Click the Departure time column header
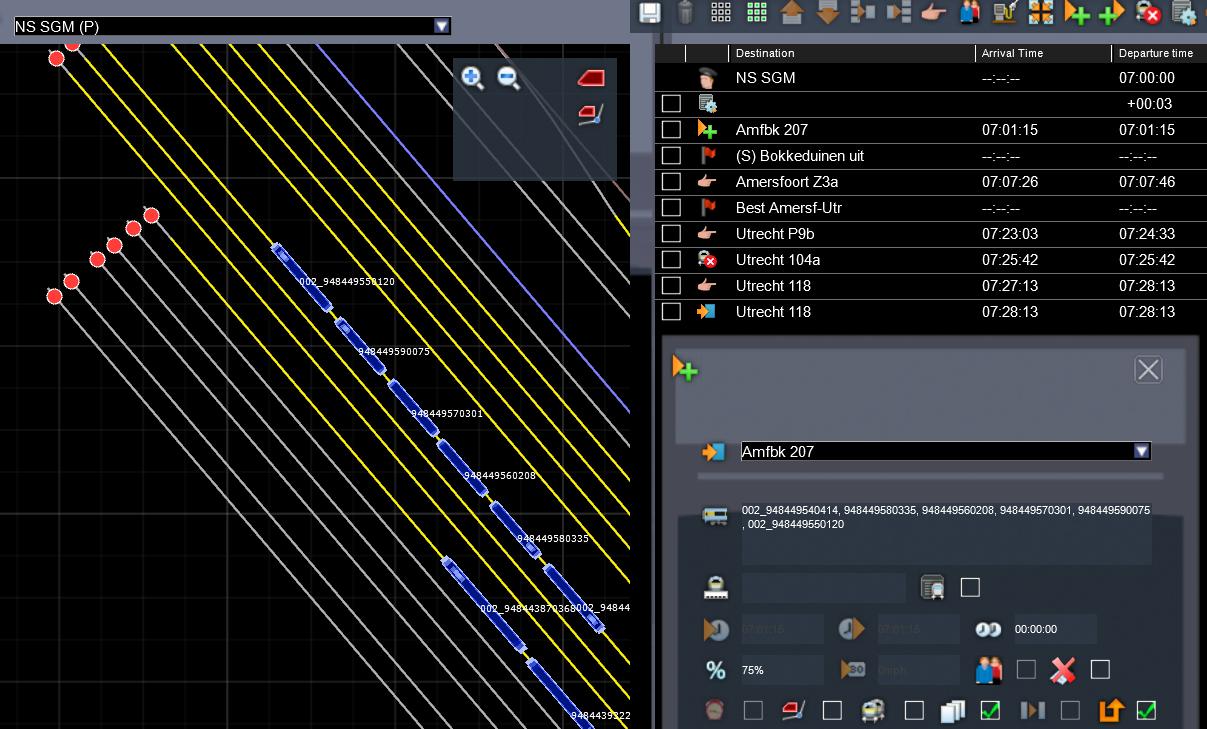This screenshot has width=1207, height=729. 1158,53
